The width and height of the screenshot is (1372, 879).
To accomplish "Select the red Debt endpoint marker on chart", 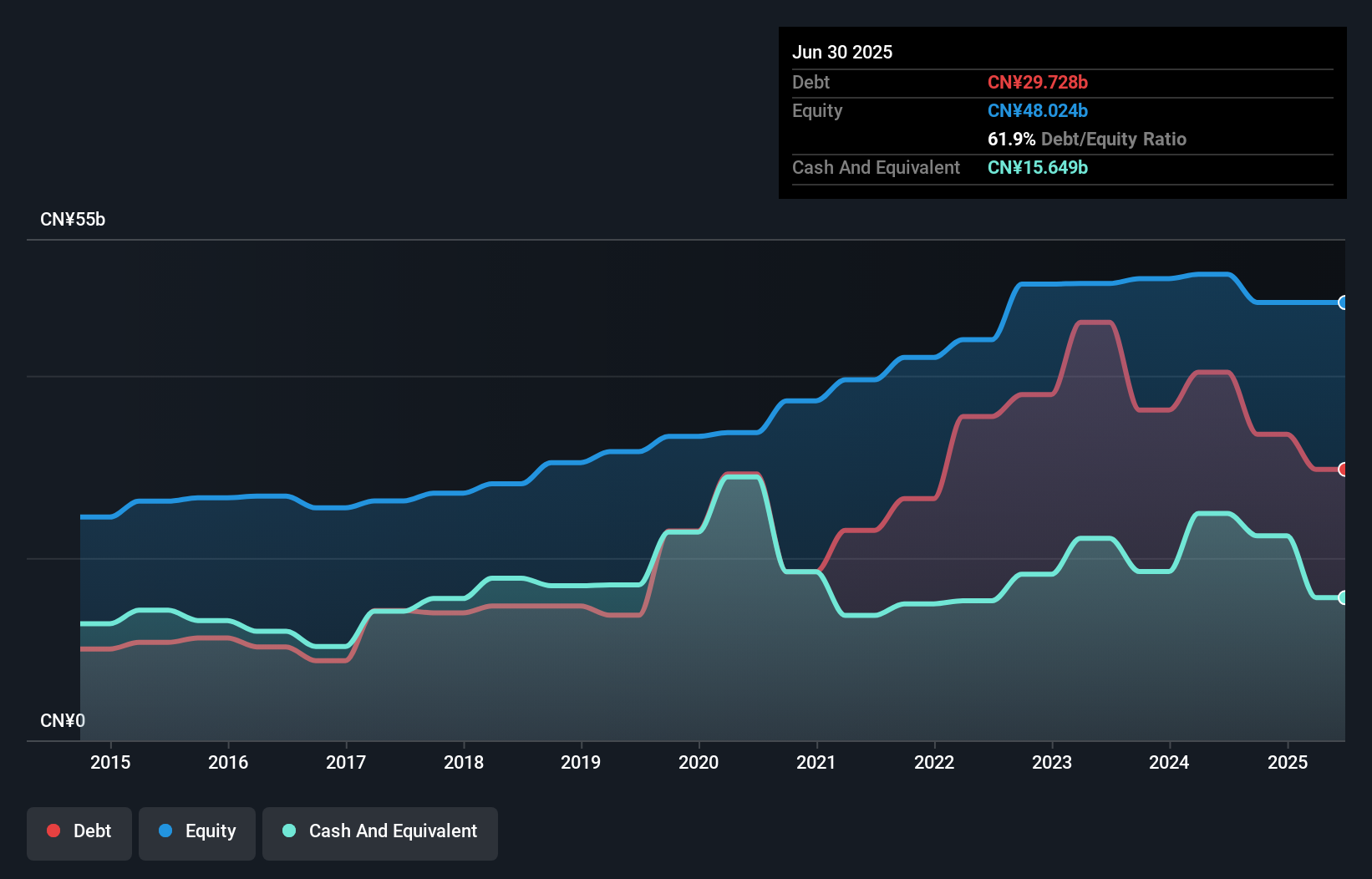I will pos(1342,470).
